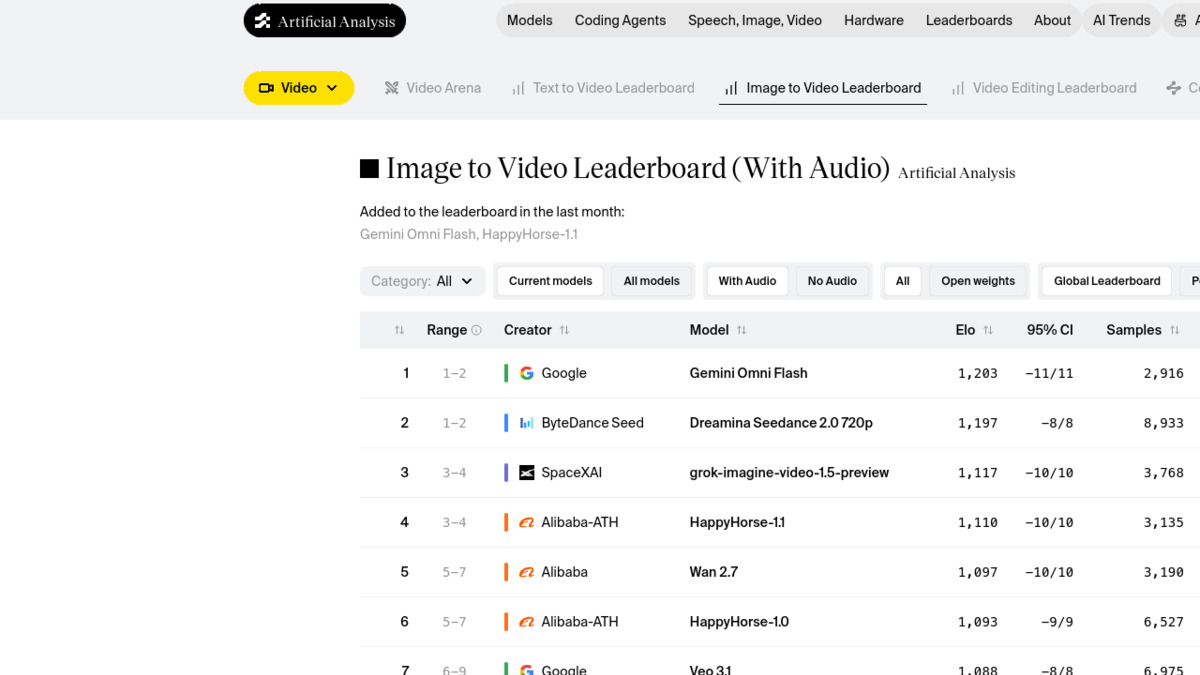This screenshot has height=675, width=1200.
Task: Click the 95% CI column header
Action: coord(1050,330)
